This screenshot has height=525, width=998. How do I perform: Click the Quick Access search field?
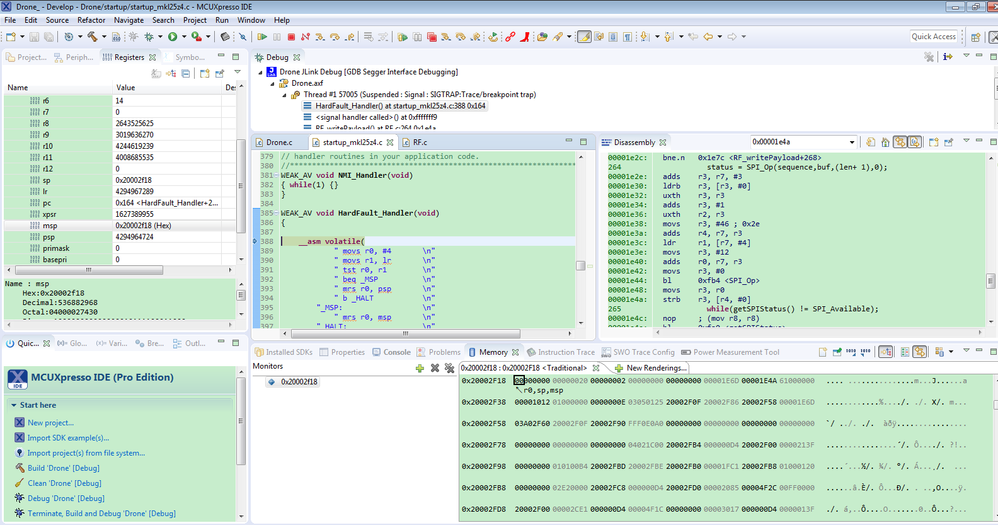tap(933, 37)
